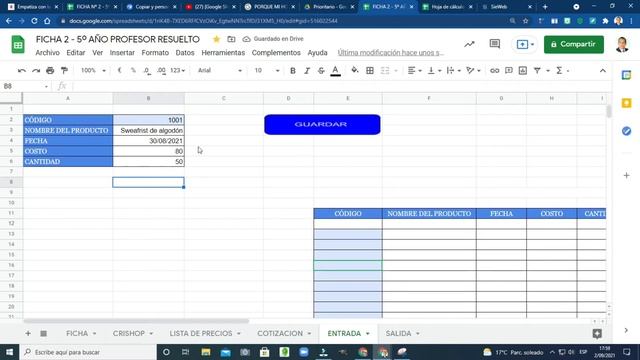Open the merge cells options arrow
Image resolution: width=640 pixels, height=360 pixels.
pyautogui.click(x=396, y=71)
